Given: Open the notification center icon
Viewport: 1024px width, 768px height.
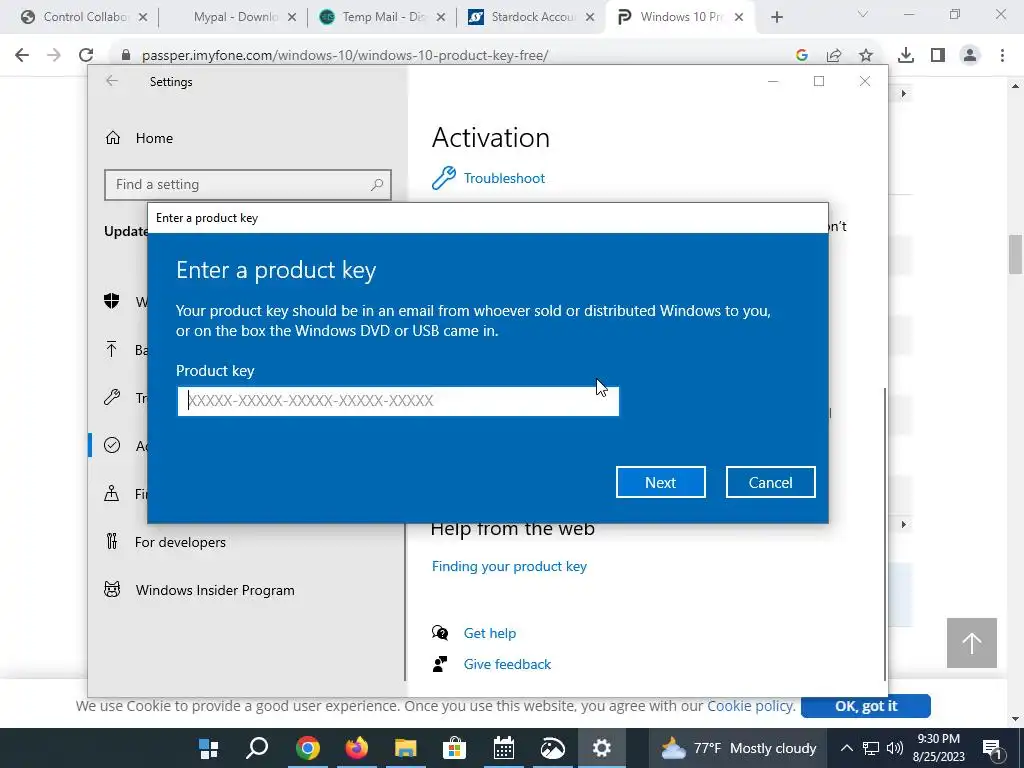Looking at the screenshot, I should click(991, 748).
